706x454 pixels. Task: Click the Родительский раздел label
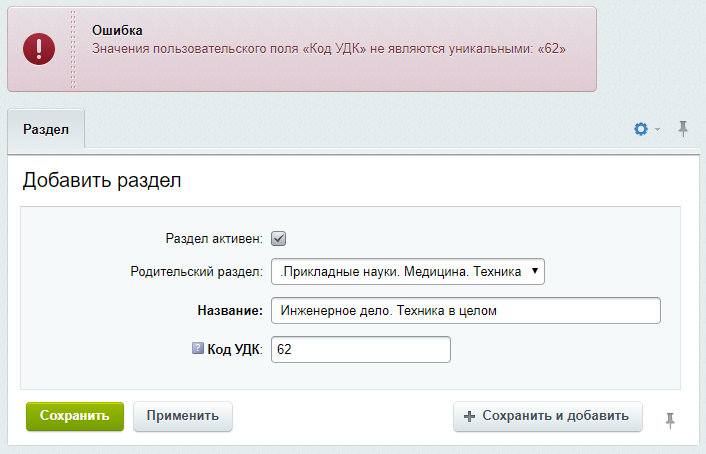click(x=196, y=271)
